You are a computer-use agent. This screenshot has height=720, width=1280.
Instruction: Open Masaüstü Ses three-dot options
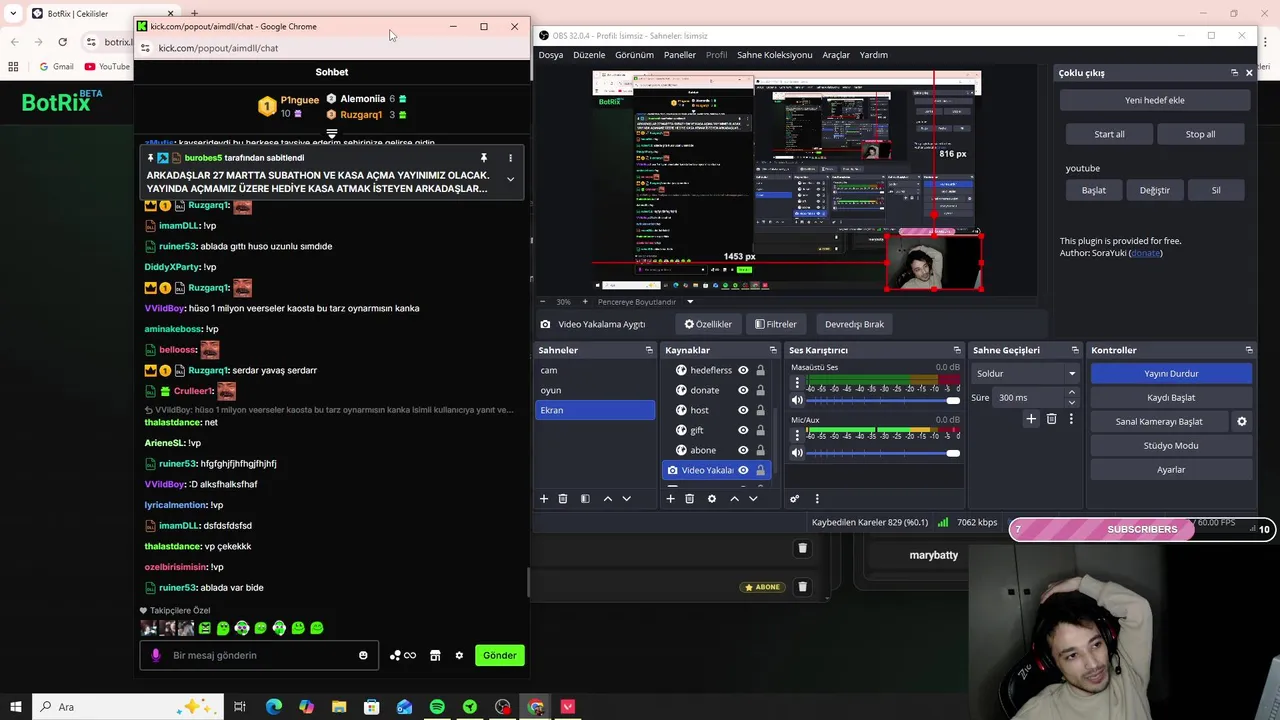pos(797,383)
